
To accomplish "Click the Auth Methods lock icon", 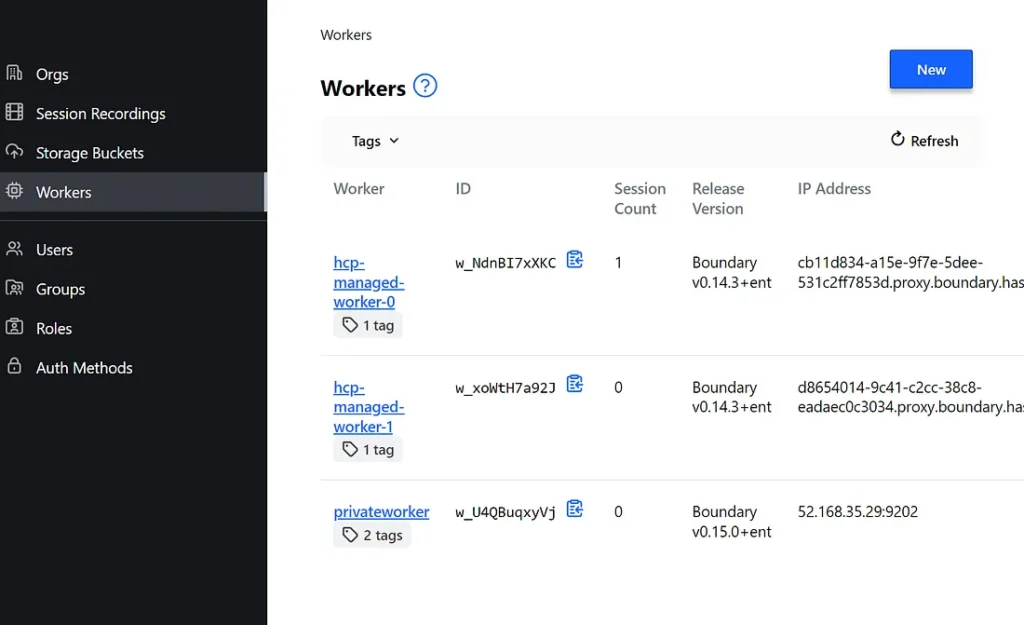I will point(14,366).
